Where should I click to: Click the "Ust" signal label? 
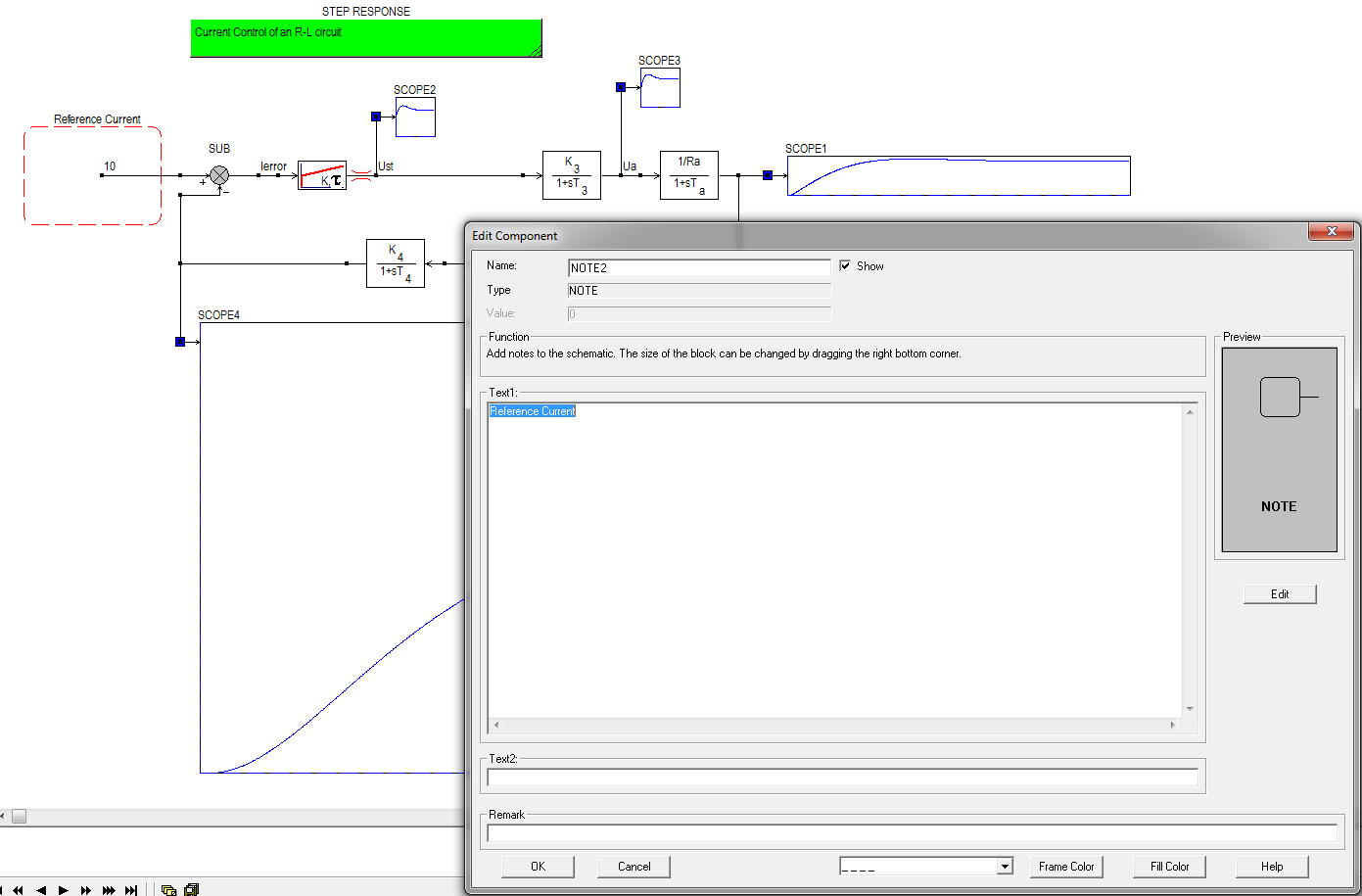[386, 166]
